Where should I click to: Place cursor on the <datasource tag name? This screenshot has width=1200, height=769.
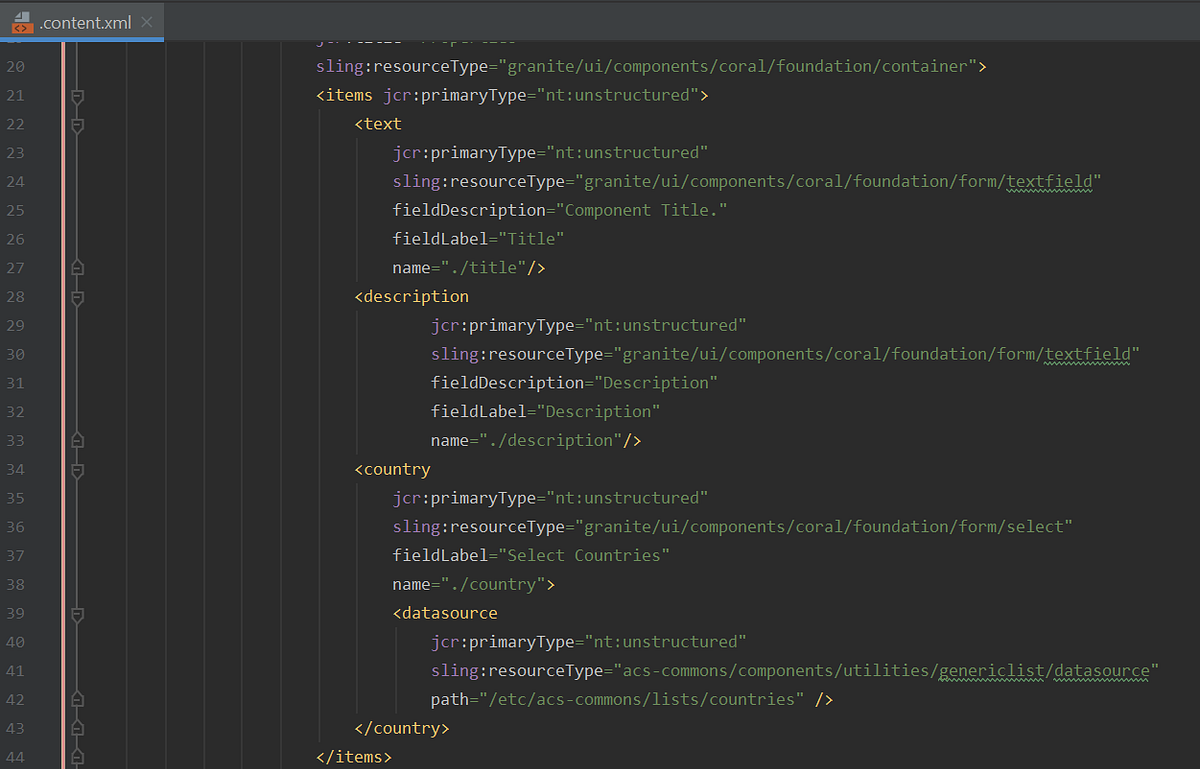pyautogui.click(x=445, y=612)
